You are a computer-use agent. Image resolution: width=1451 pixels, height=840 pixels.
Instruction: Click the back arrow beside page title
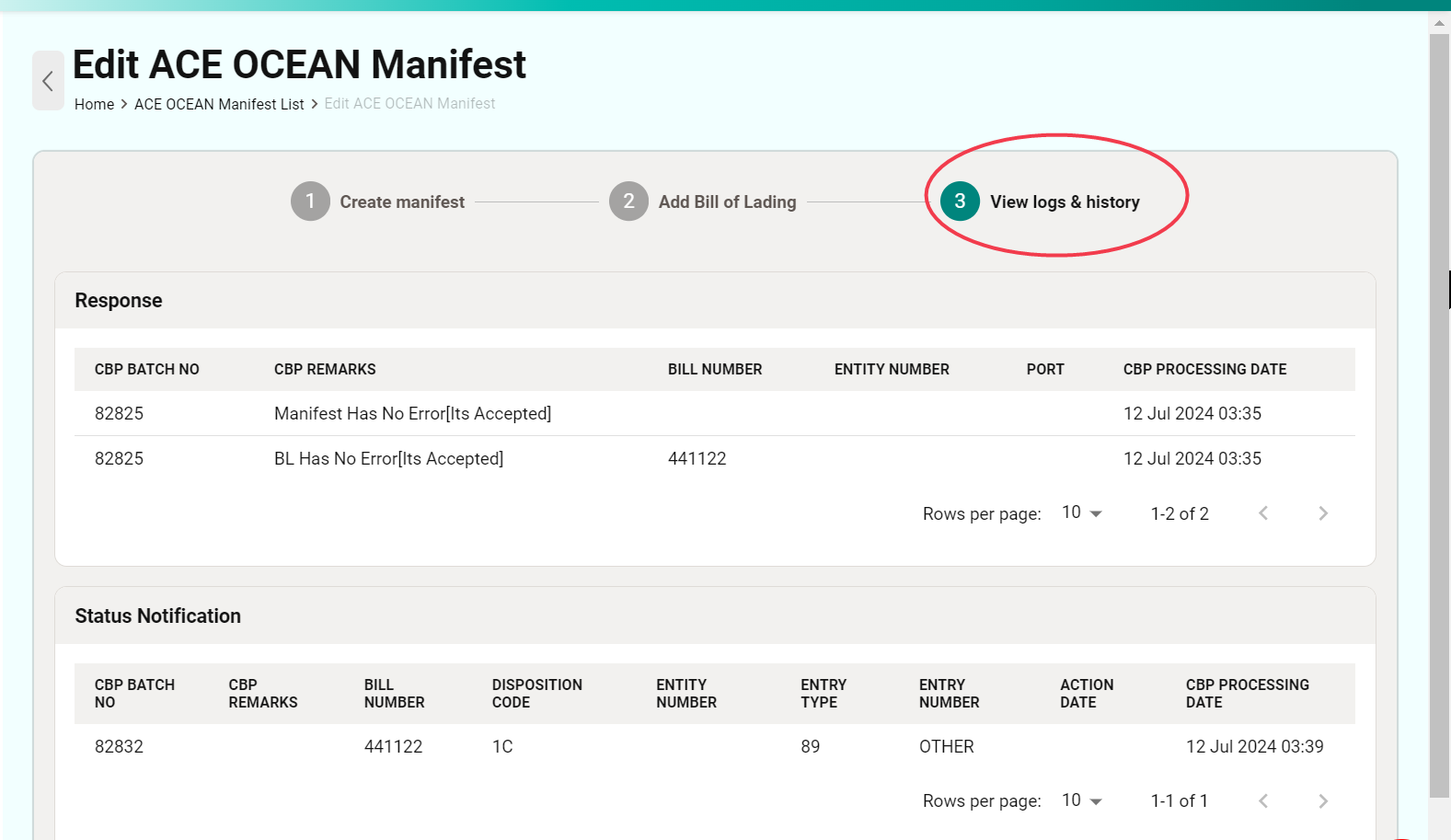point(48,81)
